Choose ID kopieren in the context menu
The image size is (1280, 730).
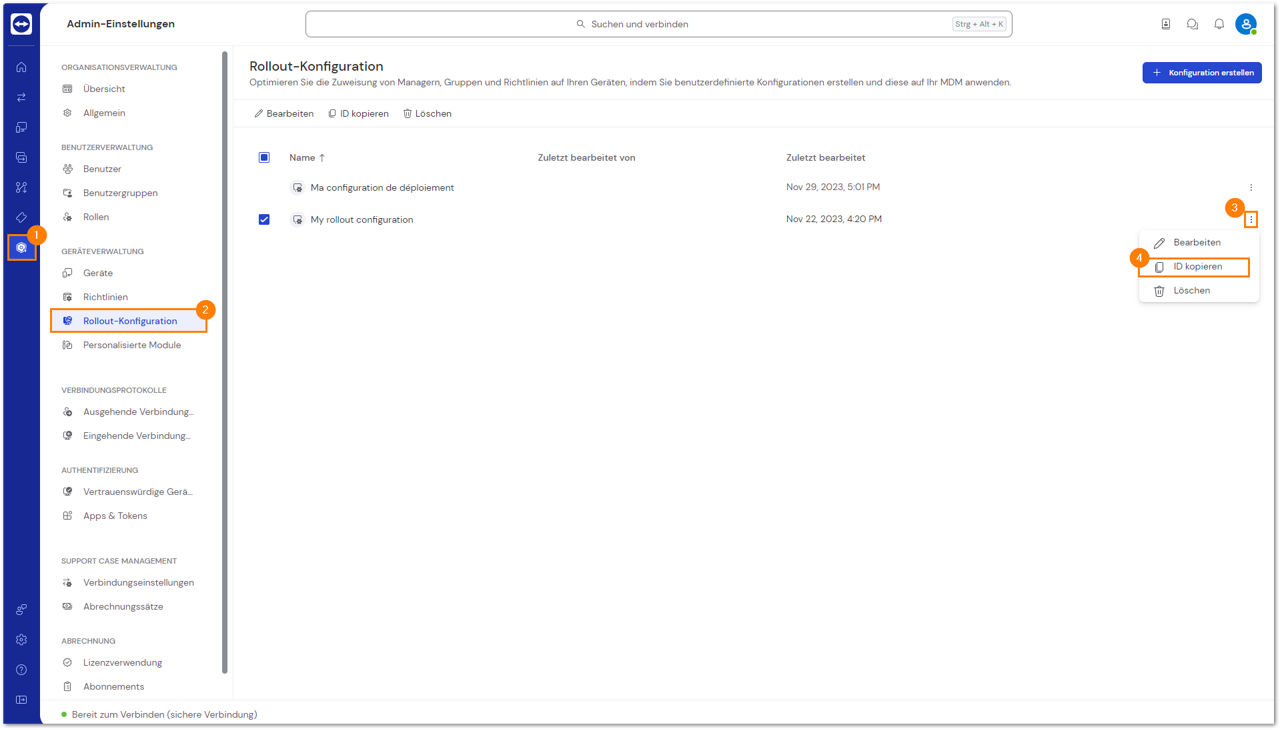click(1195, 267)
